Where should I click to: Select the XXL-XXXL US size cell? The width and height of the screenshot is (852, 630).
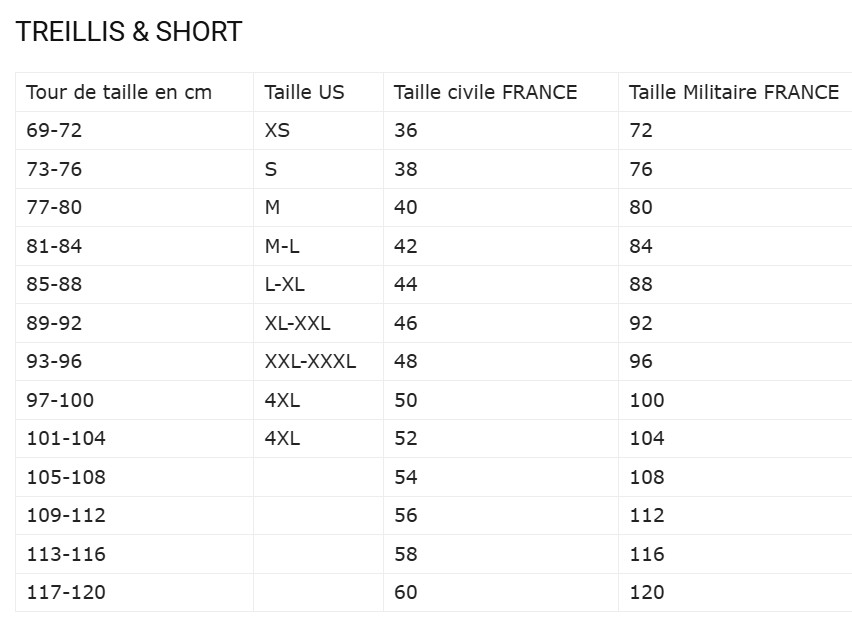point(310,361)
